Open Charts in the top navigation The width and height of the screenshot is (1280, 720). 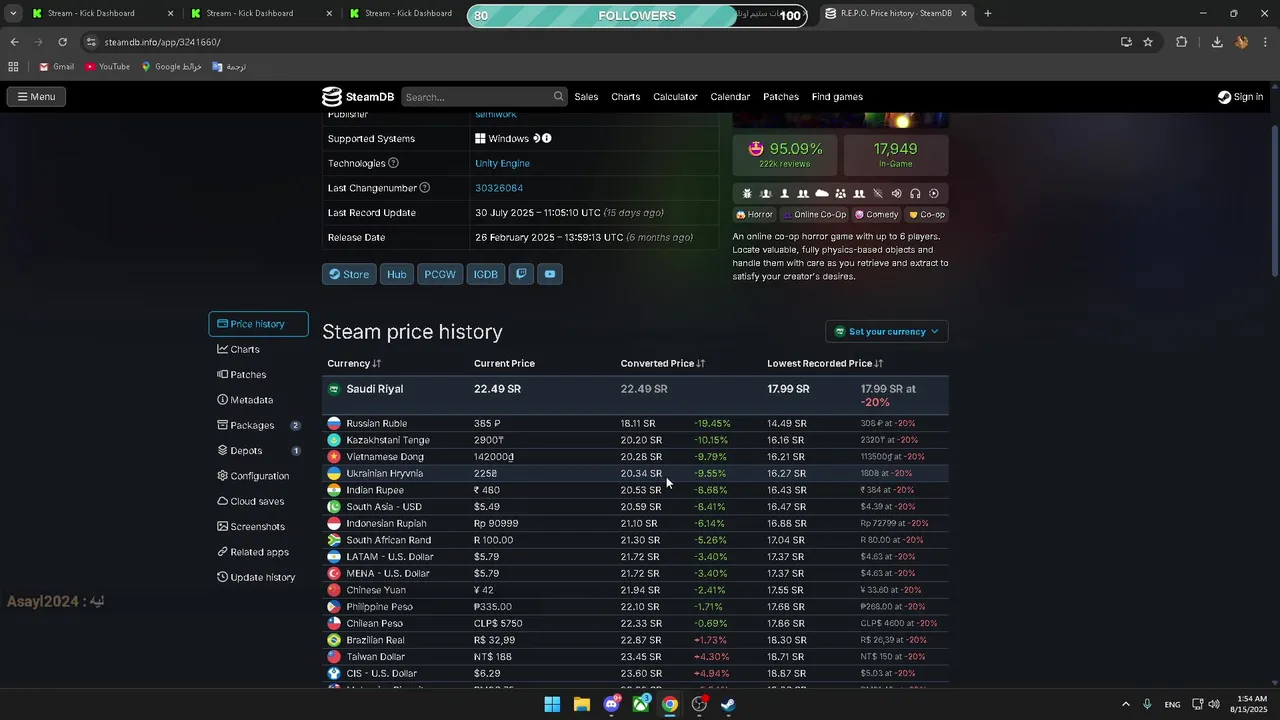[626, 97]
